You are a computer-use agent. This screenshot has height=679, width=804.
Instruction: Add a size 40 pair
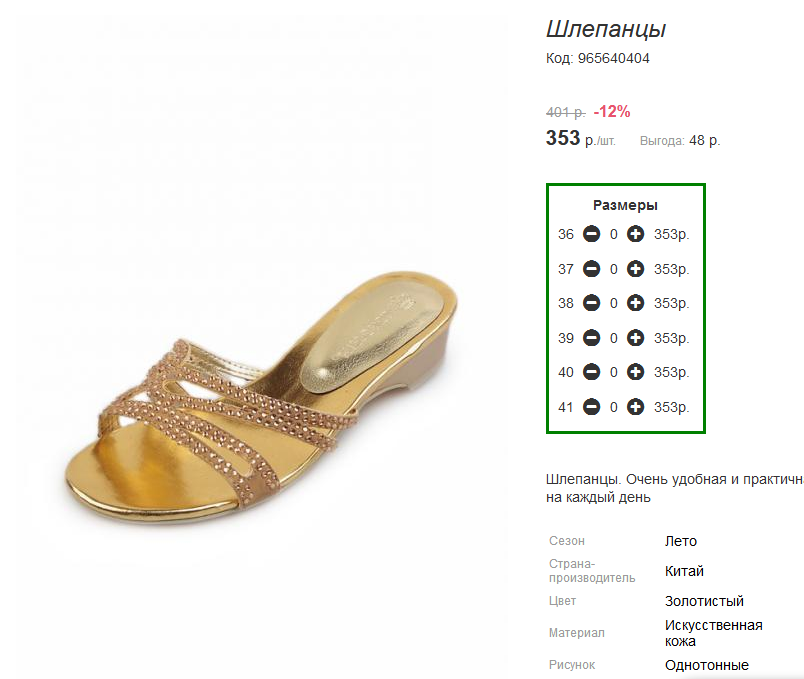[x=635, y=372]
